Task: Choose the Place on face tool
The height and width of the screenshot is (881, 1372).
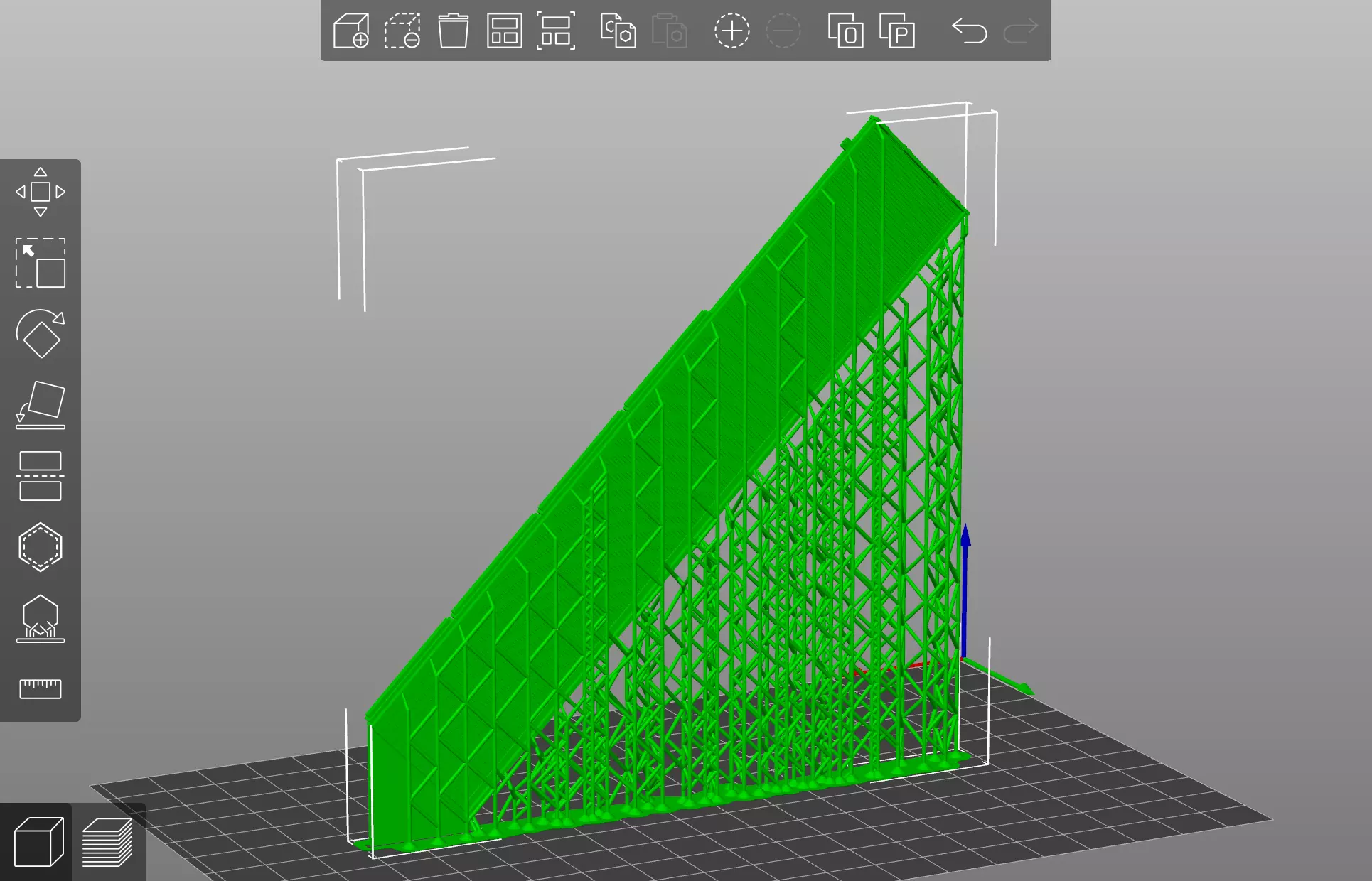Action: (x=41, y=405)
